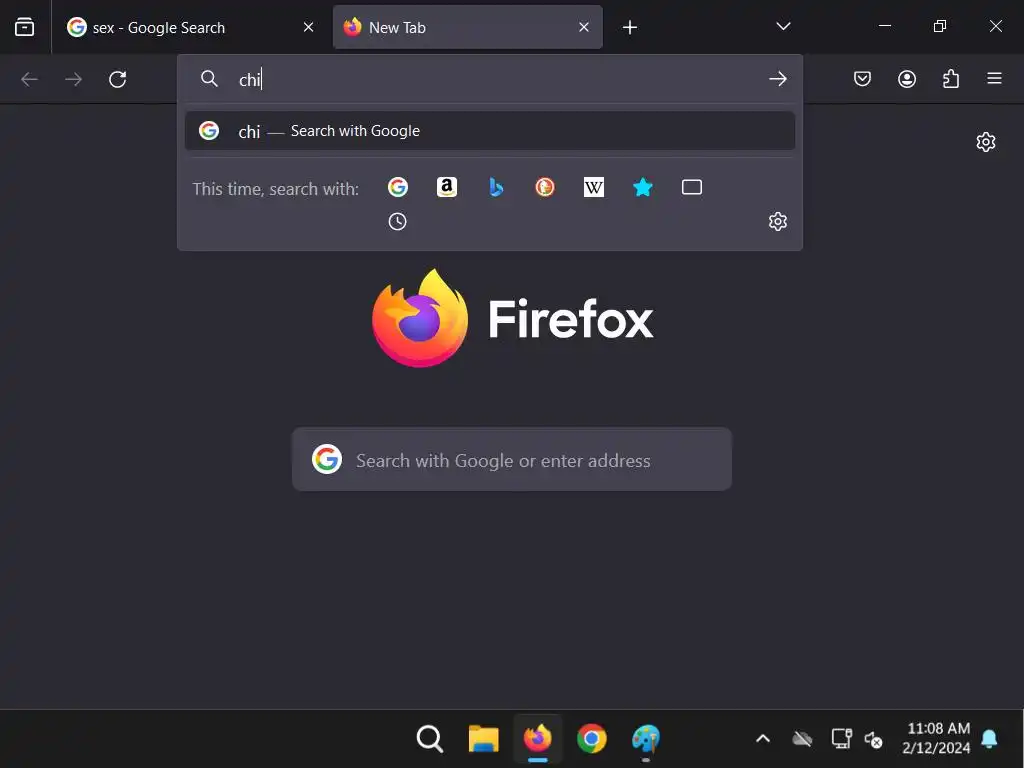Search Bookmarks using the star icon
Image resolution: width=1024 pixels, height=768 pixels.
click(x=643, y=187)
